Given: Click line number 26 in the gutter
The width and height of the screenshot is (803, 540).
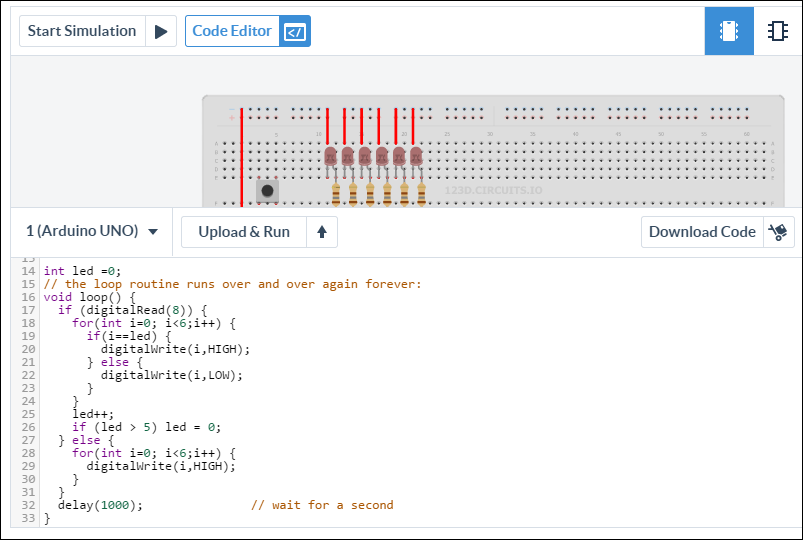Looking at the screenshot, I should [x=27, y=427].
